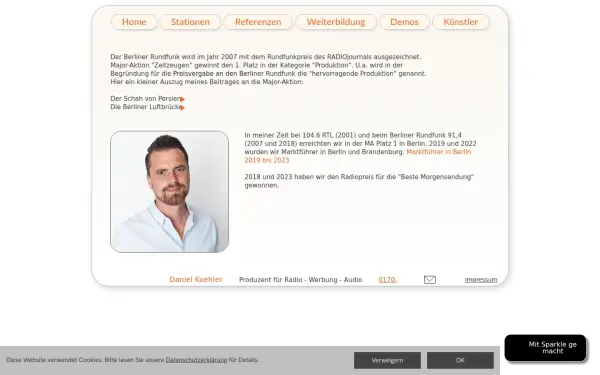This screenshot has width=600, height=375.
Task: Click the Daniel Koehler name in footer
Action: pyautogui.click(x=196, y=279)
